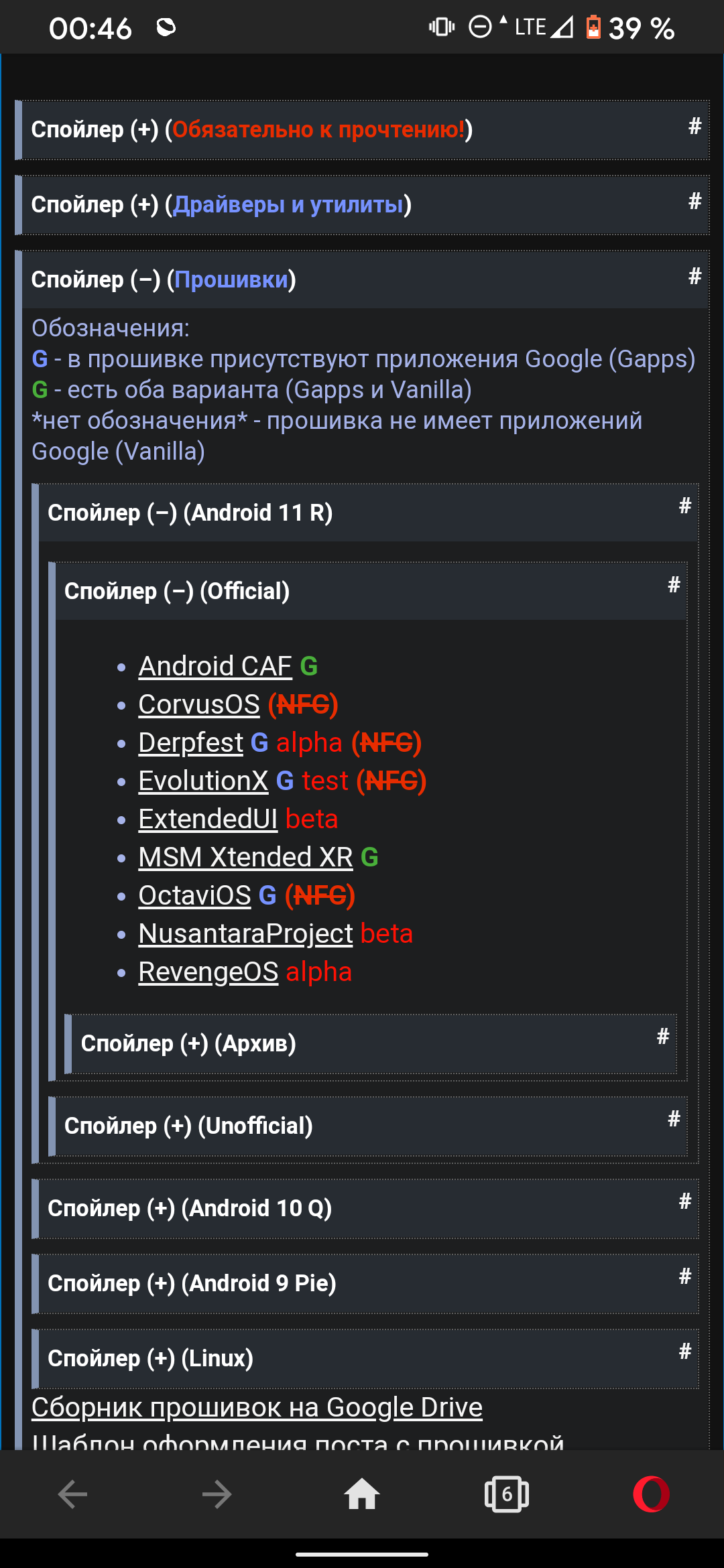Click the # anchor of Linux spoiler
Viewport: 724px width, 1568px height.
[684, 1352]
